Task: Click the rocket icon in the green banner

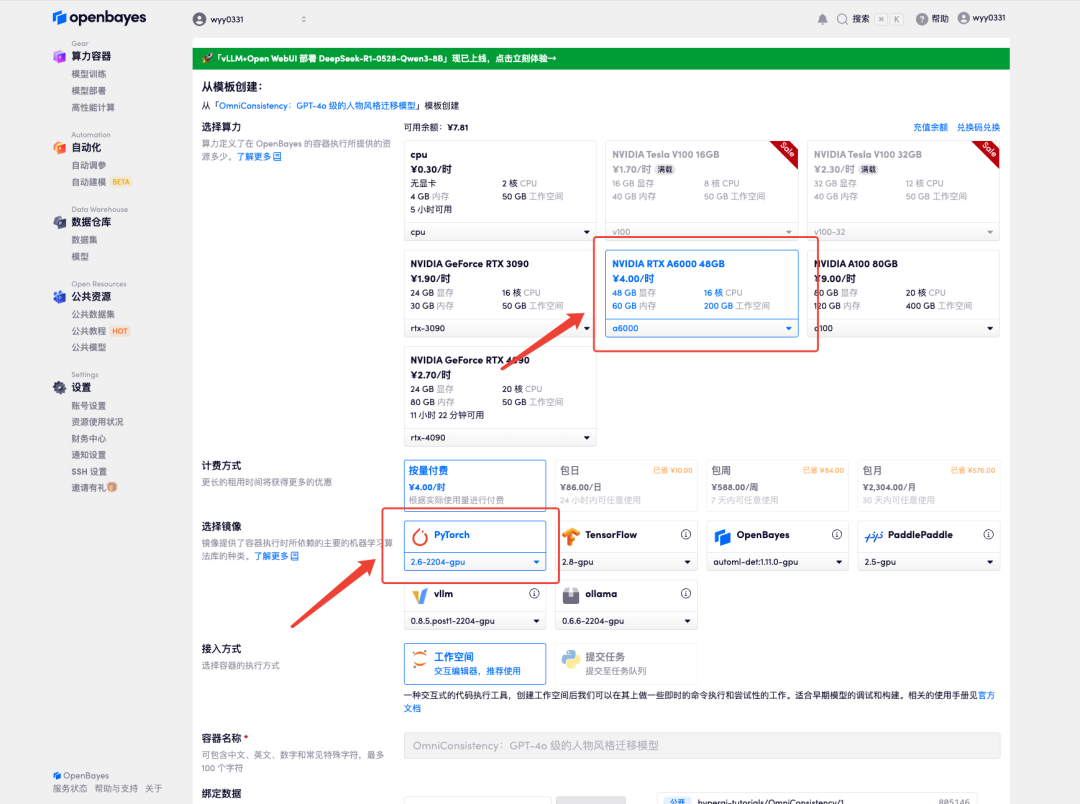Action: pos(207,59)
